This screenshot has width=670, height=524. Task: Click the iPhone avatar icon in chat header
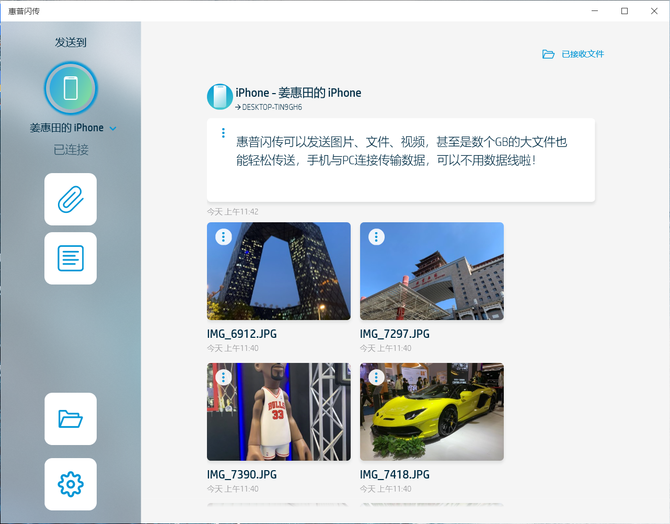(220, 97)
